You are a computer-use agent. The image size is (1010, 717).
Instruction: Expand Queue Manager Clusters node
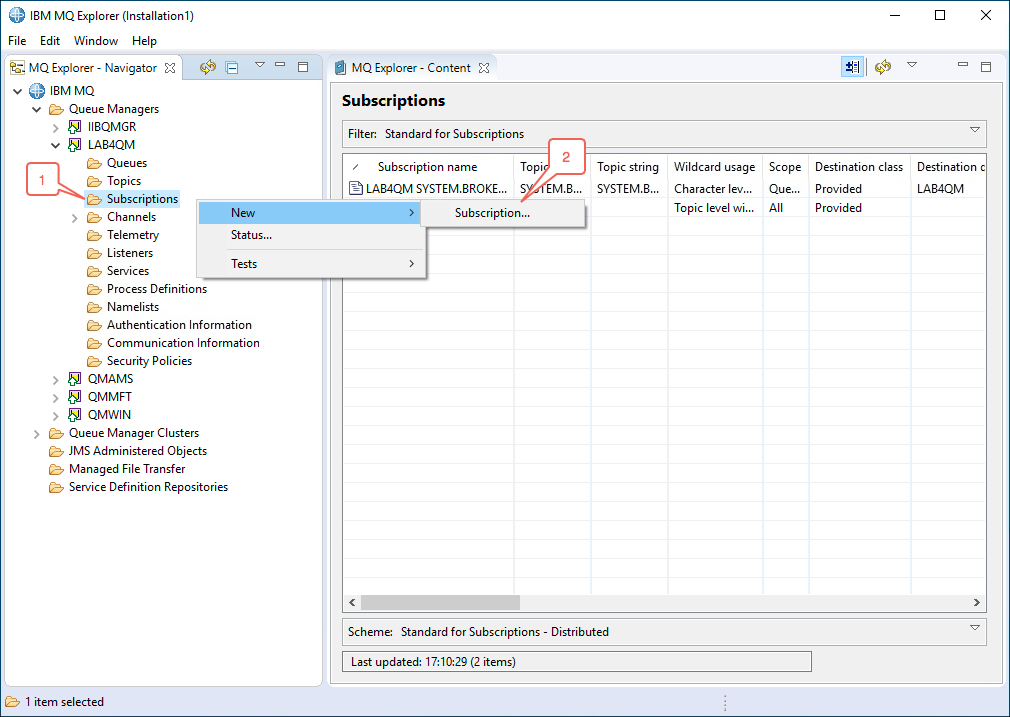37,434
